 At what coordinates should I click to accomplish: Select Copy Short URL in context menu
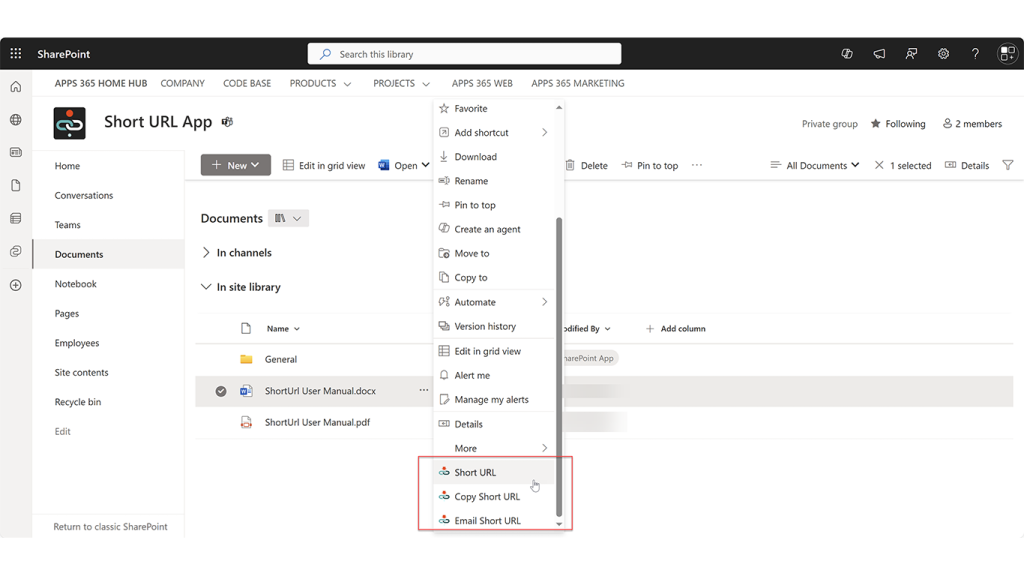click(x=494, y=496)
